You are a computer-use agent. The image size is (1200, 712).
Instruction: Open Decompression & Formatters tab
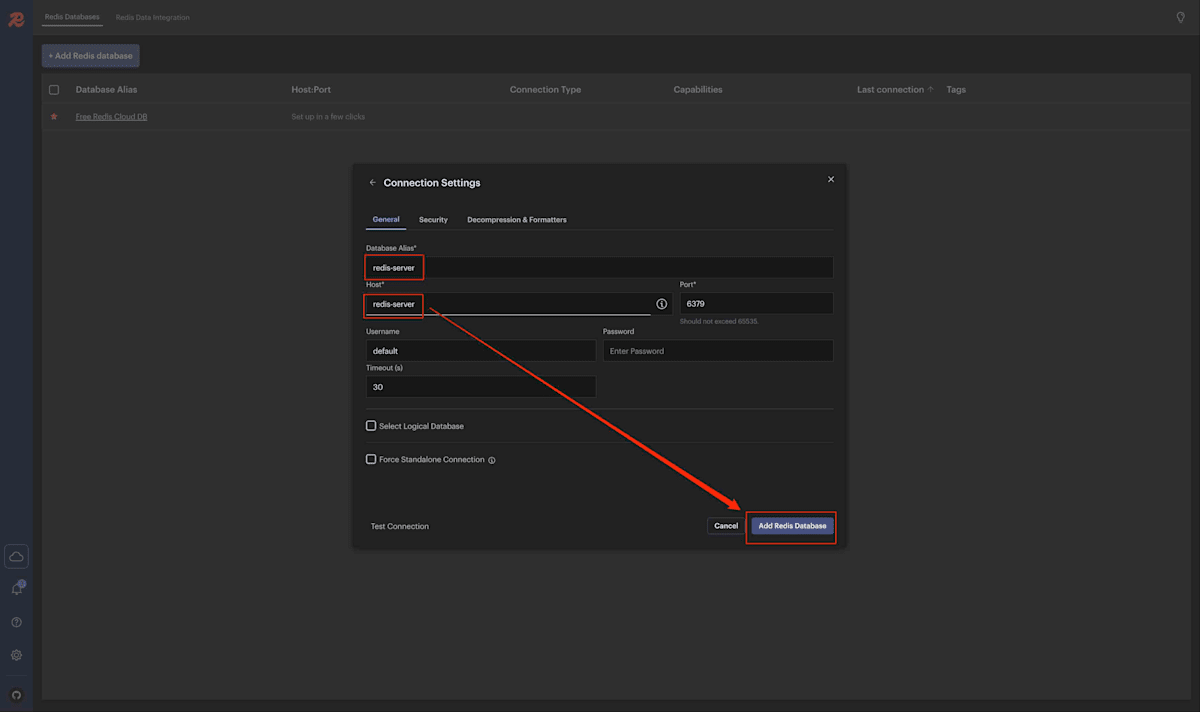(517, 219)
